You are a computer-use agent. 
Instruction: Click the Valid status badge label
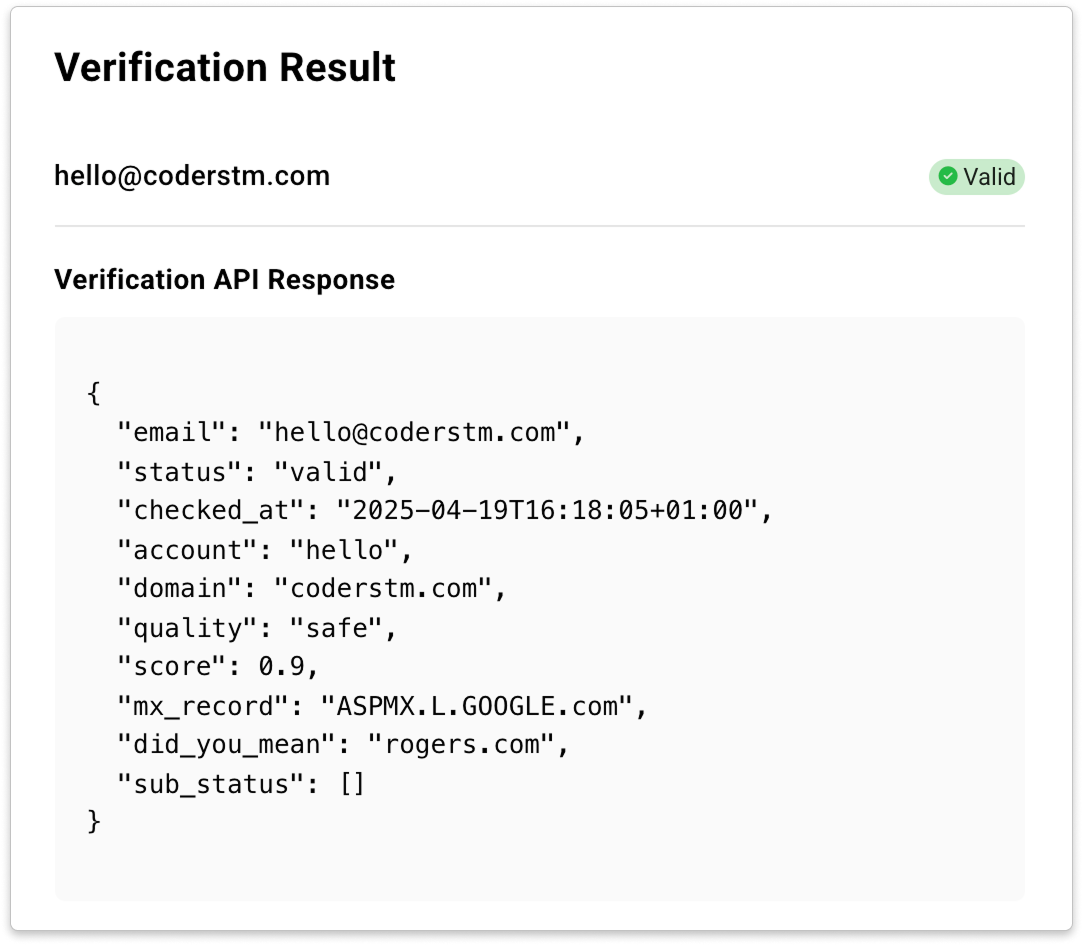989,178
